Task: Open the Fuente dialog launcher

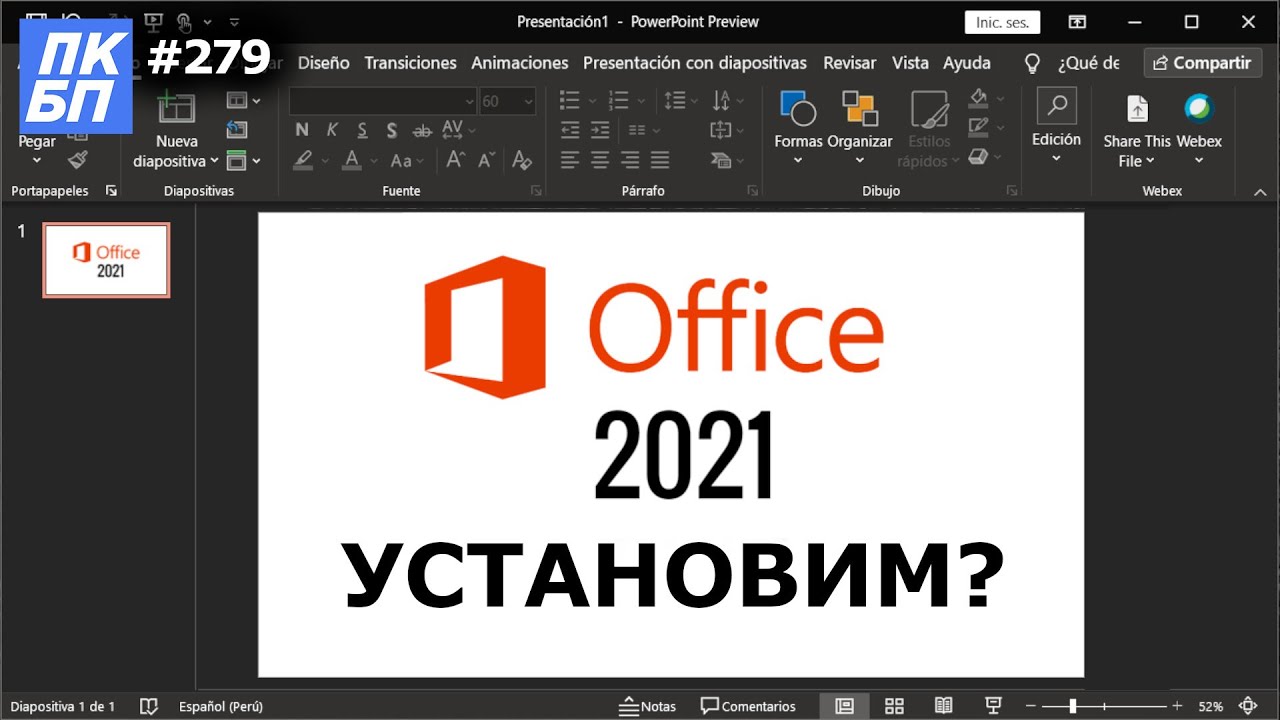Action: click(x=536, y=190)
